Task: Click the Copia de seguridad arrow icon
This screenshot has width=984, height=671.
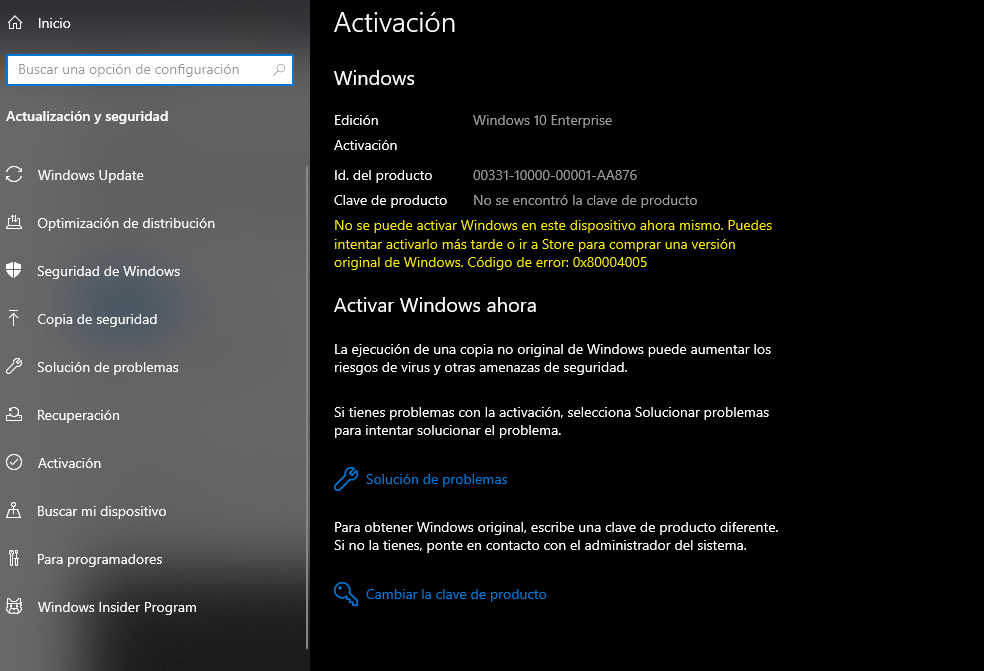Action: pyautogui.click(x=14, y=318)
